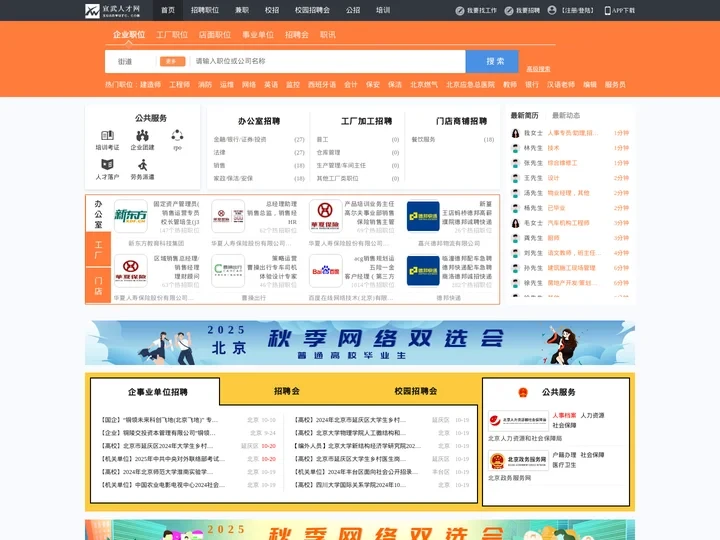Viewport: 720px width, 540px height.
Task: Open 公招 in top navigation
Action: 353,10
